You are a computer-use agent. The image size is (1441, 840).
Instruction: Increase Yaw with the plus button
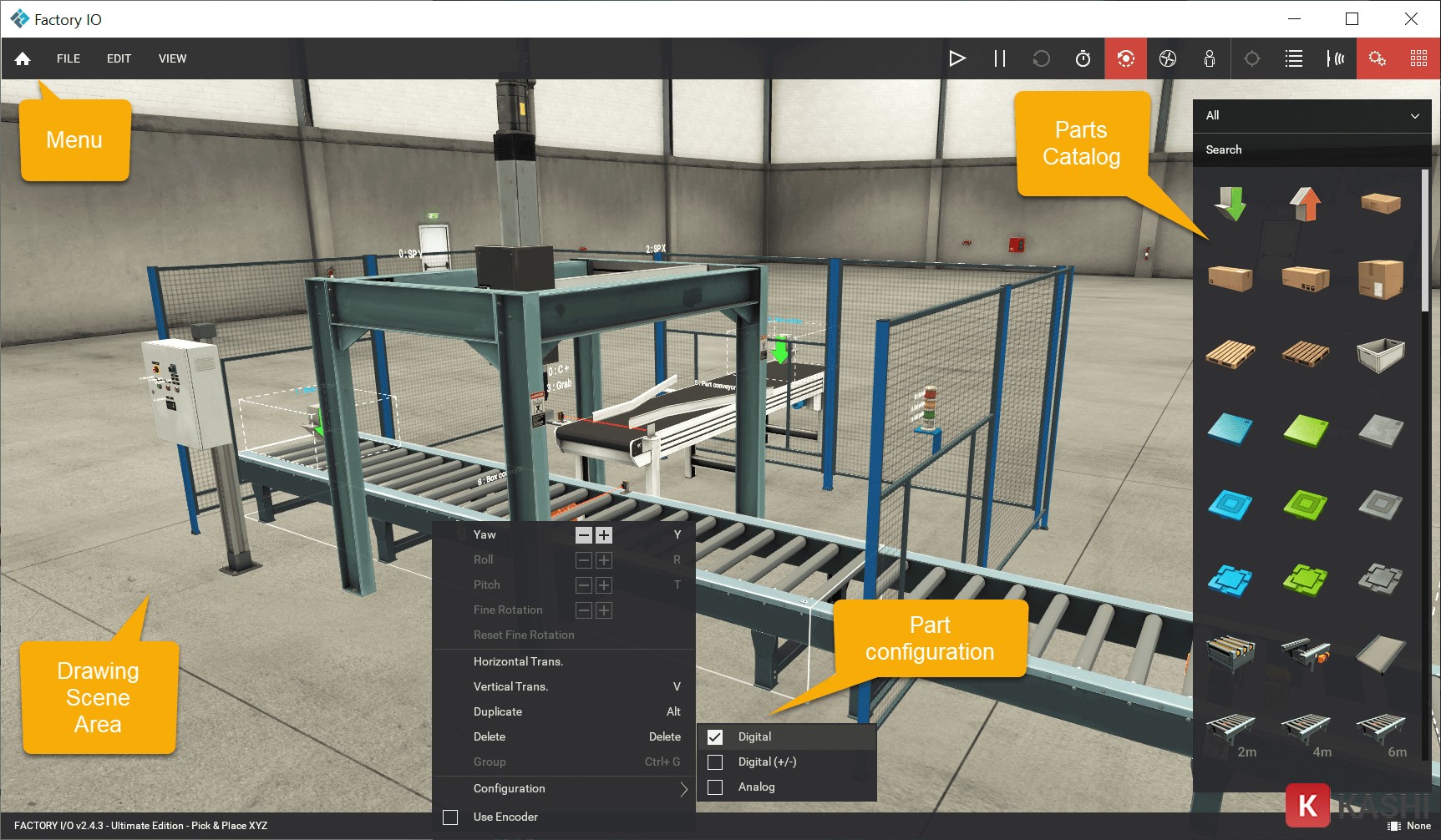604,535
